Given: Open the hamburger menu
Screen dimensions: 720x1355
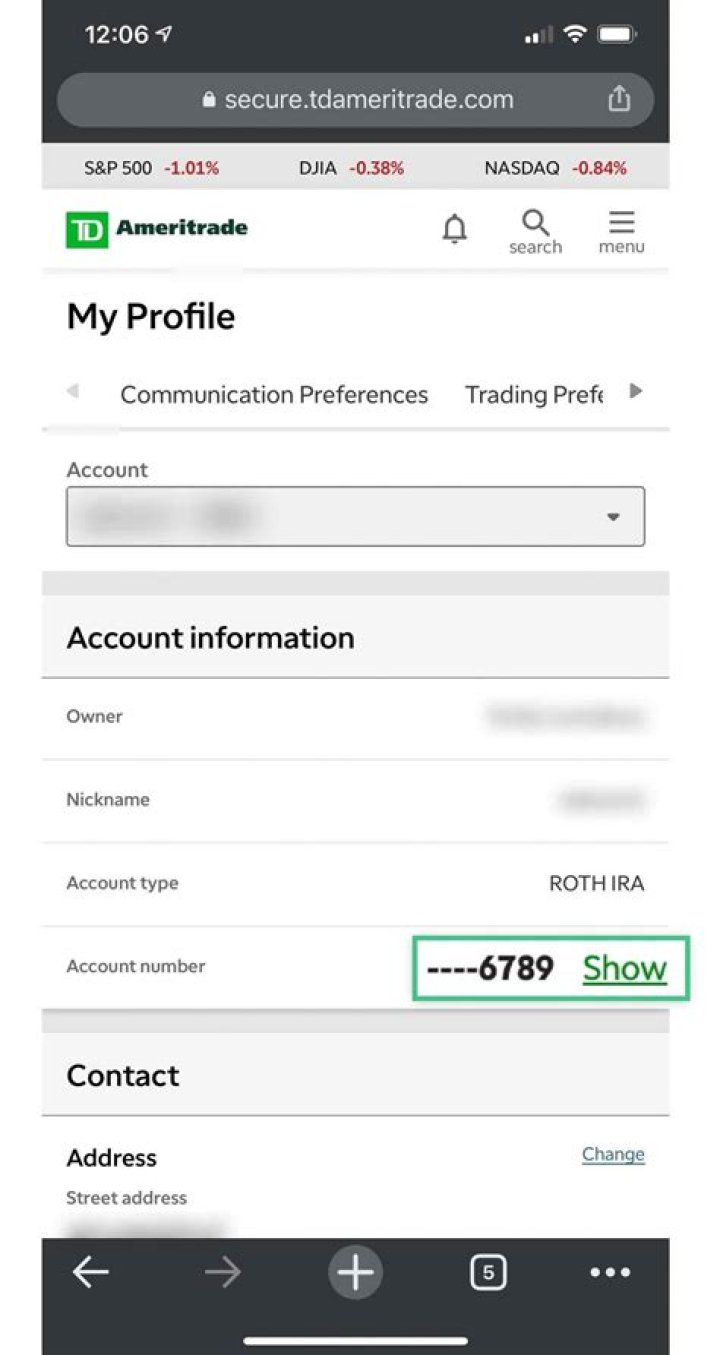Looking at the screenshot, I should (x=621, y=231).
